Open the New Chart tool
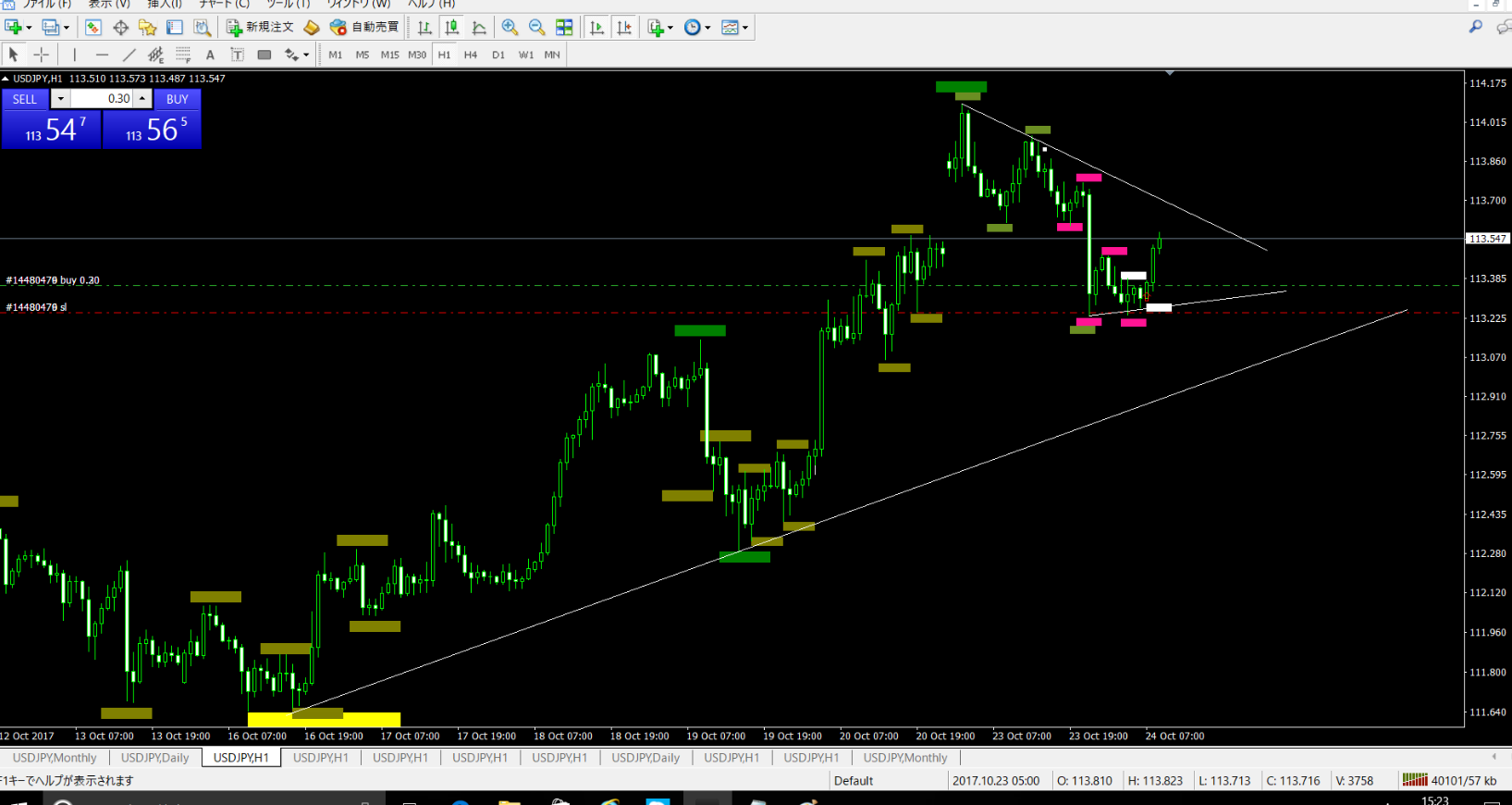 click(13, 28)
